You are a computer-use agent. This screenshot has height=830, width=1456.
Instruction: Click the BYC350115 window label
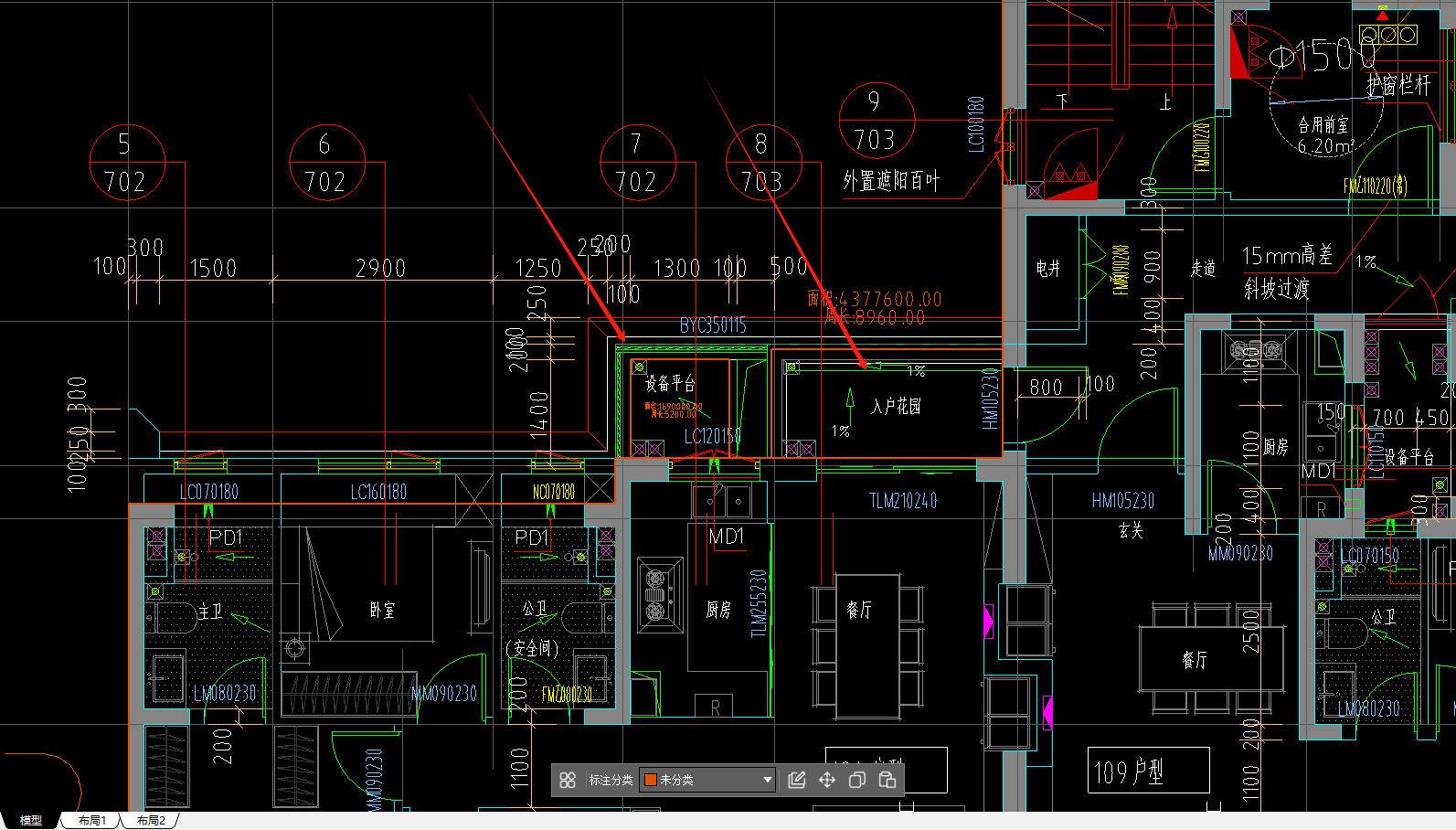[x=713, y=325]
